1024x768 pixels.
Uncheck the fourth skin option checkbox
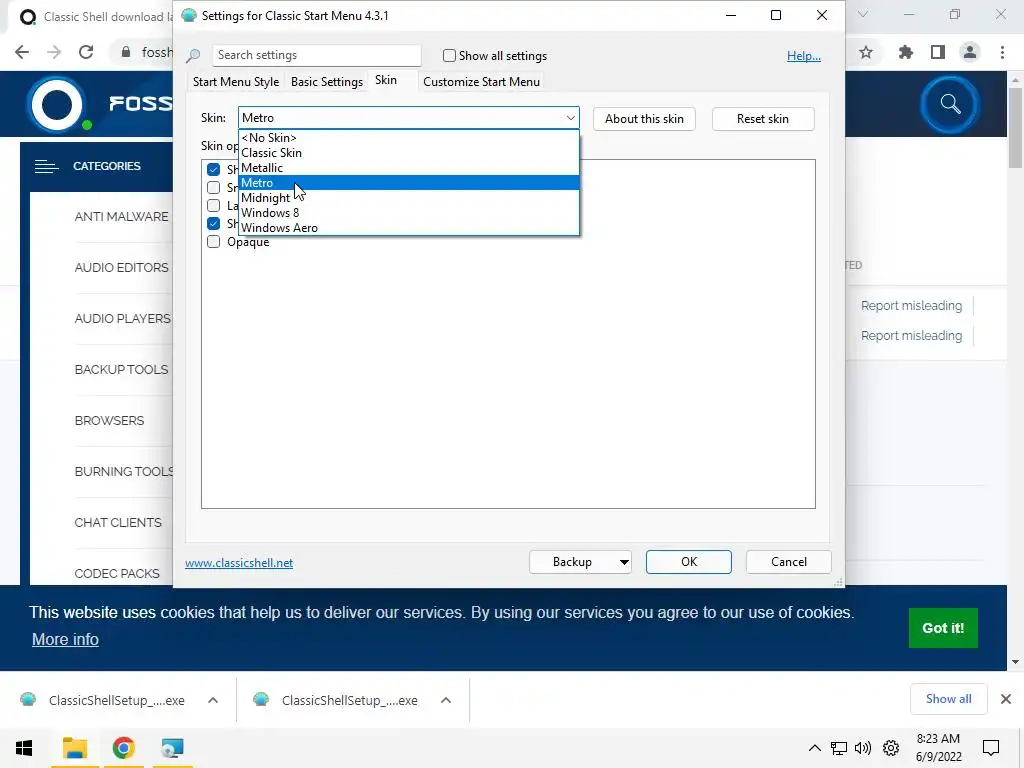coord(214,223)
